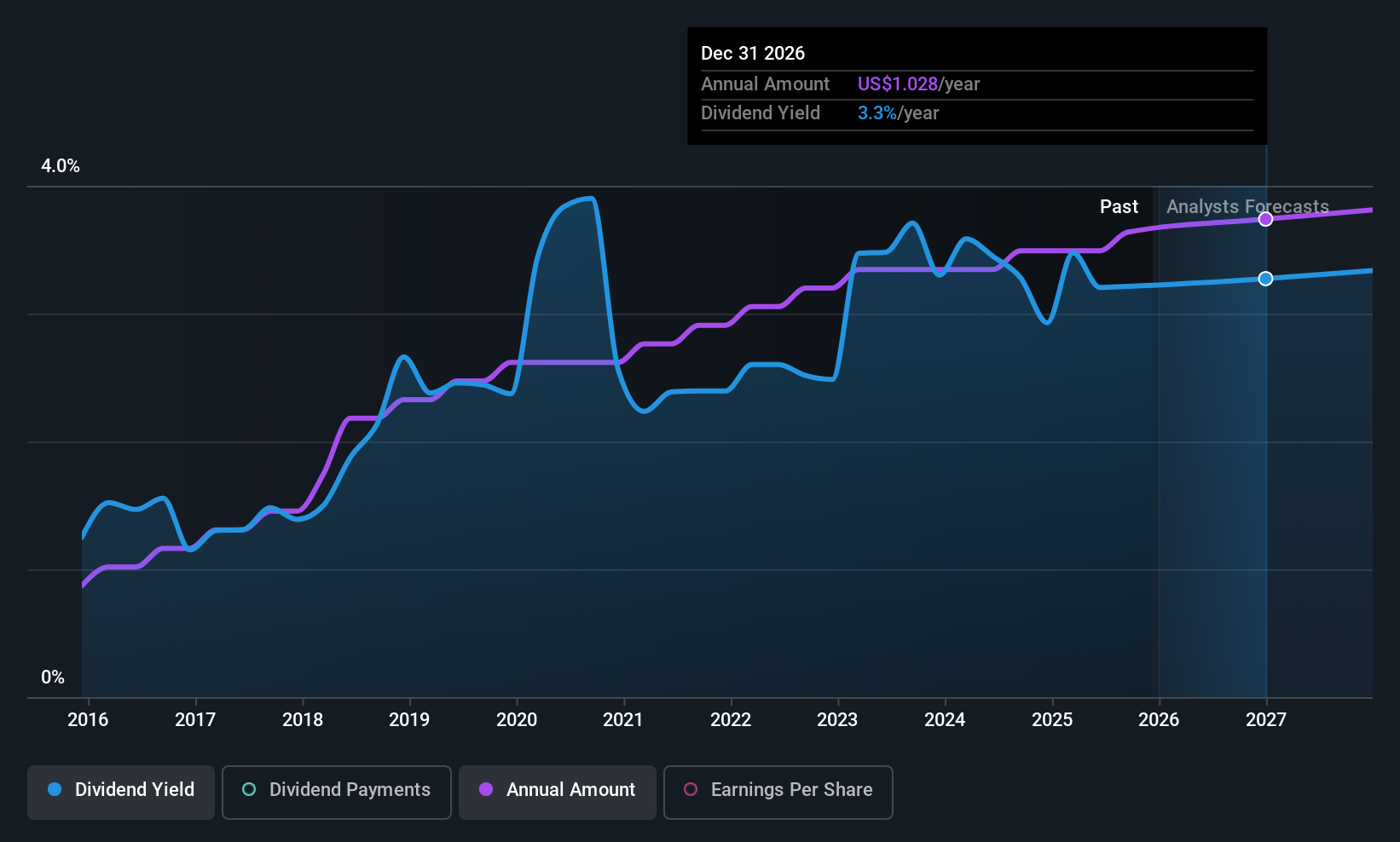Select the purple Annual Amount marker on forecast line
1400x842 pixels.
point(1265,219)
